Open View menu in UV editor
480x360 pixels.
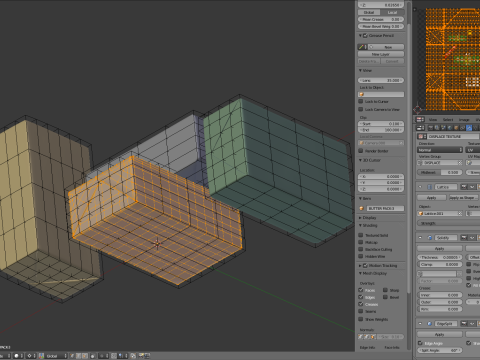coord(433,119)
